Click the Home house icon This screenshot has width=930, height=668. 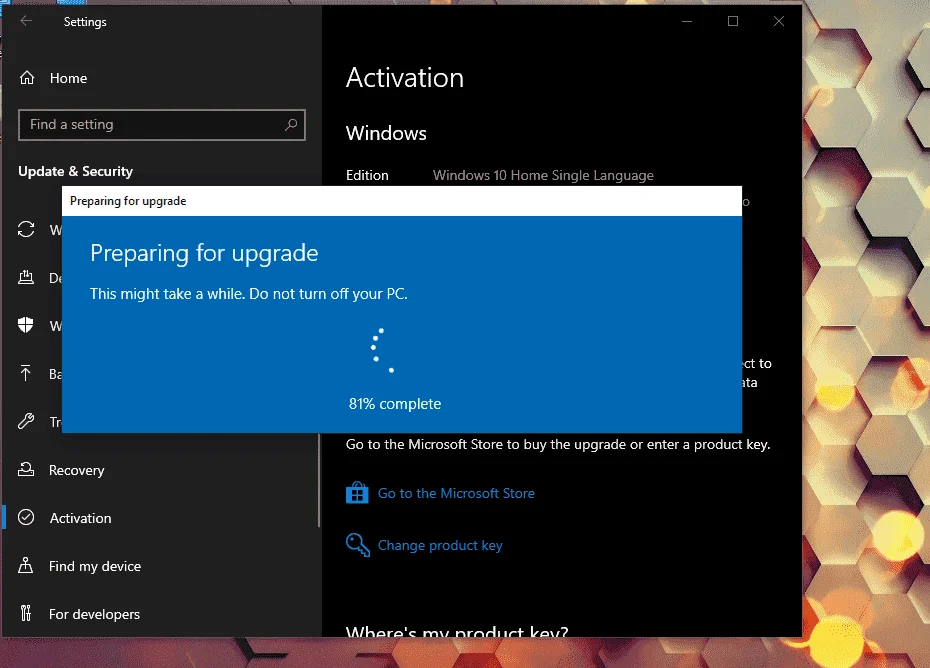click(27, 78)
